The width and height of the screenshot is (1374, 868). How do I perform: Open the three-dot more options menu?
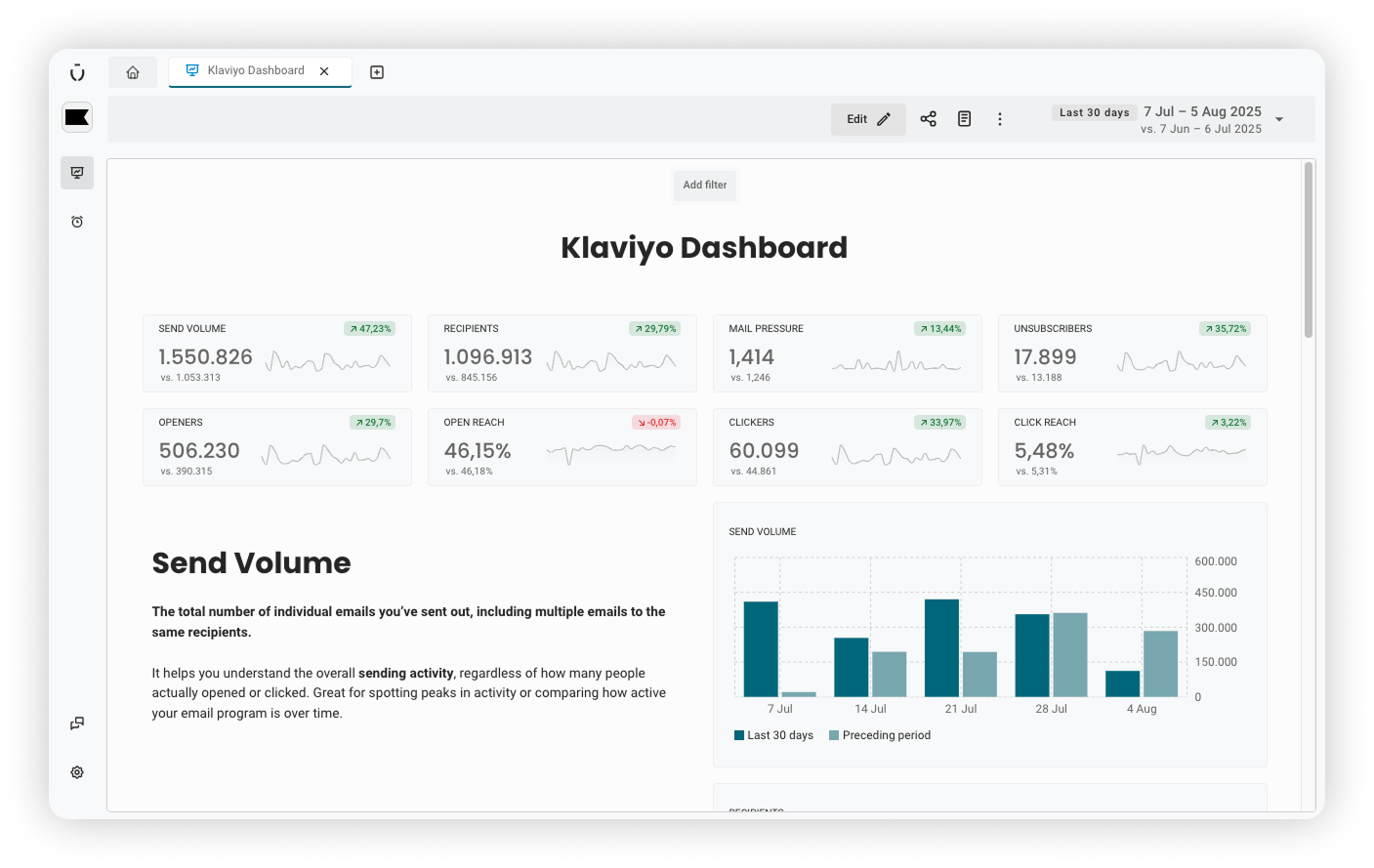click(1000, 119)
